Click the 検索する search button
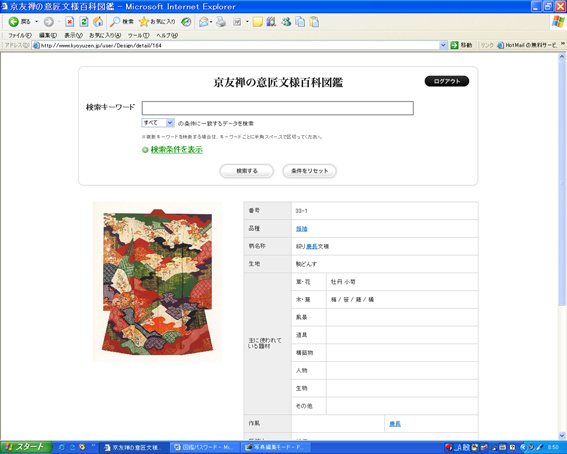Screen dimensions: 567x454 click(247, 171)
